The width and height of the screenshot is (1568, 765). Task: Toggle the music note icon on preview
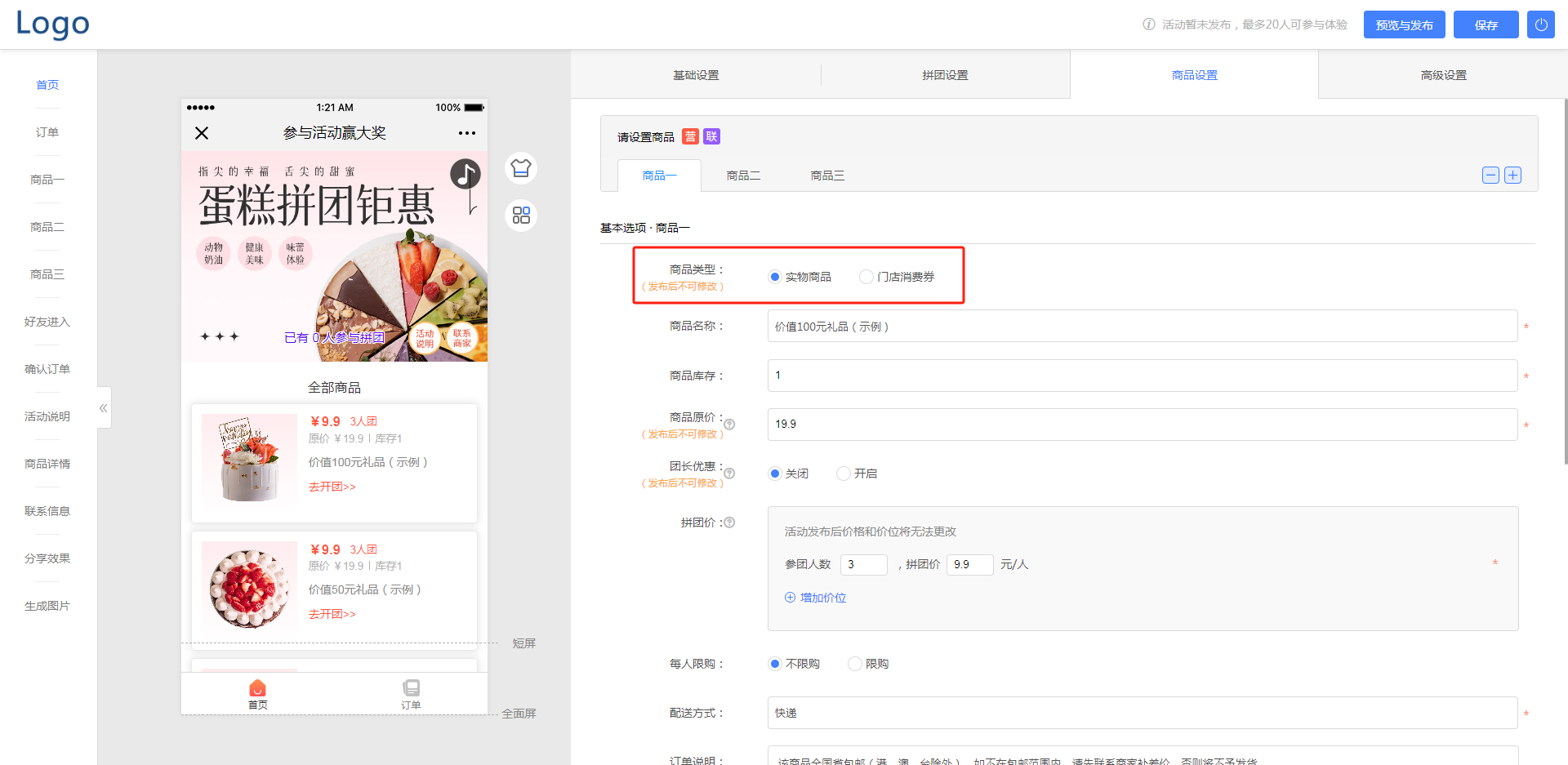tap(465, 173)
